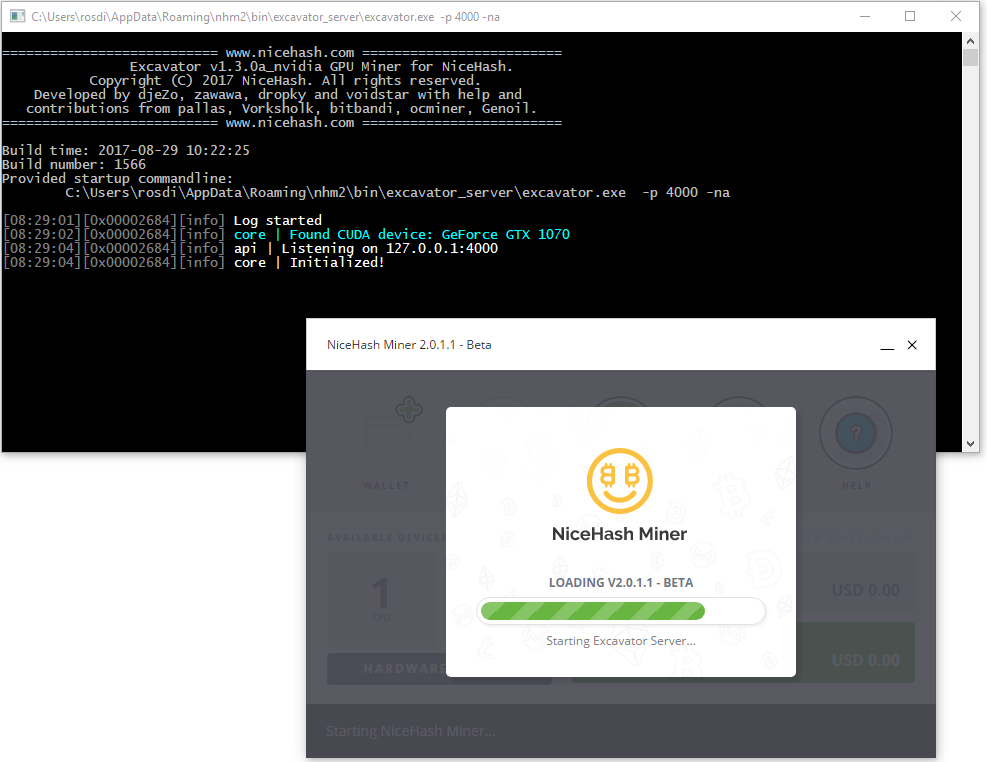Click the NiceHash smiley logo
987x762 pixels.
coord(620,481)
